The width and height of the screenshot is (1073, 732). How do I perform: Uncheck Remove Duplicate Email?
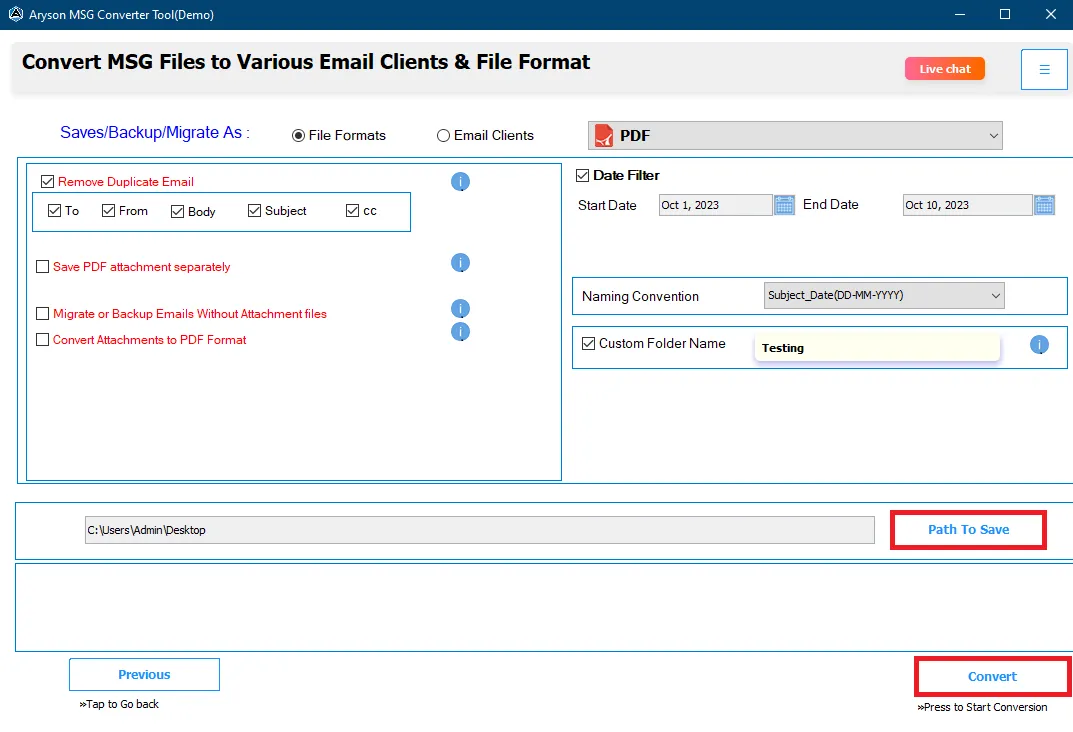(47, 181)
